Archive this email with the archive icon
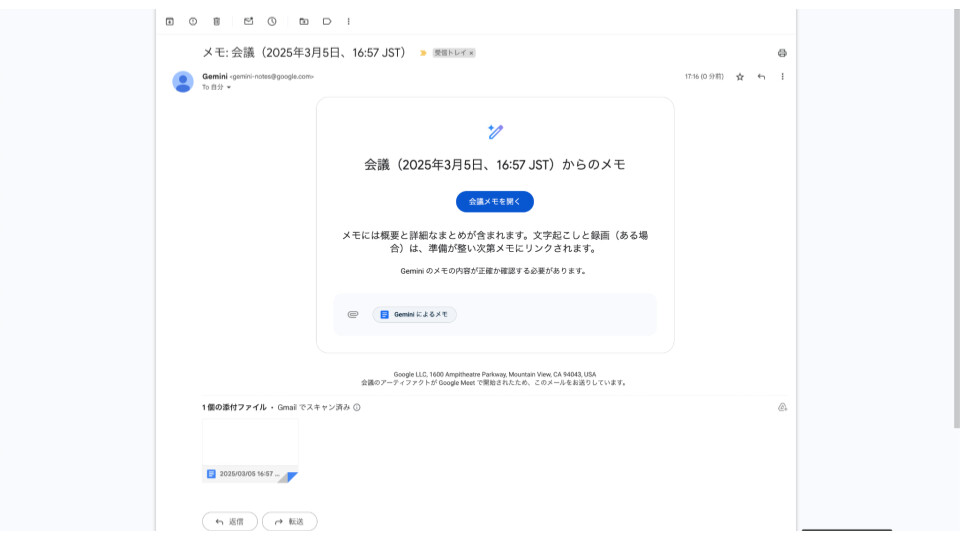This screenshot has height=540, width=960. pyautogui.click(x=170, y=21)
